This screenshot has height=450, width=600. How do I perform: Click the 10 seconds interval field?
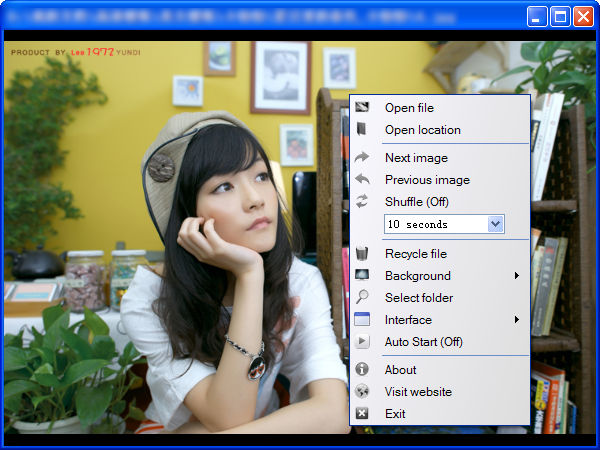point(435,225)
